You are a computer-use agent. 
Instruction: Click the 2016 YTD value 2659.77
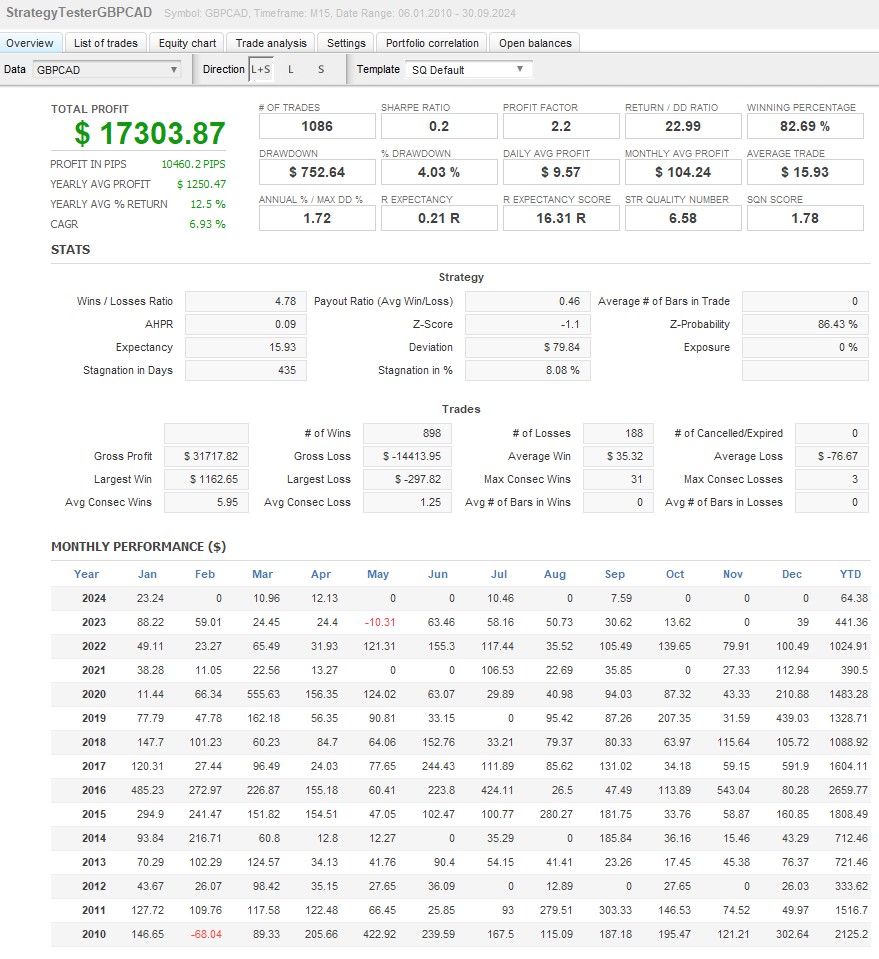(848, 790)
